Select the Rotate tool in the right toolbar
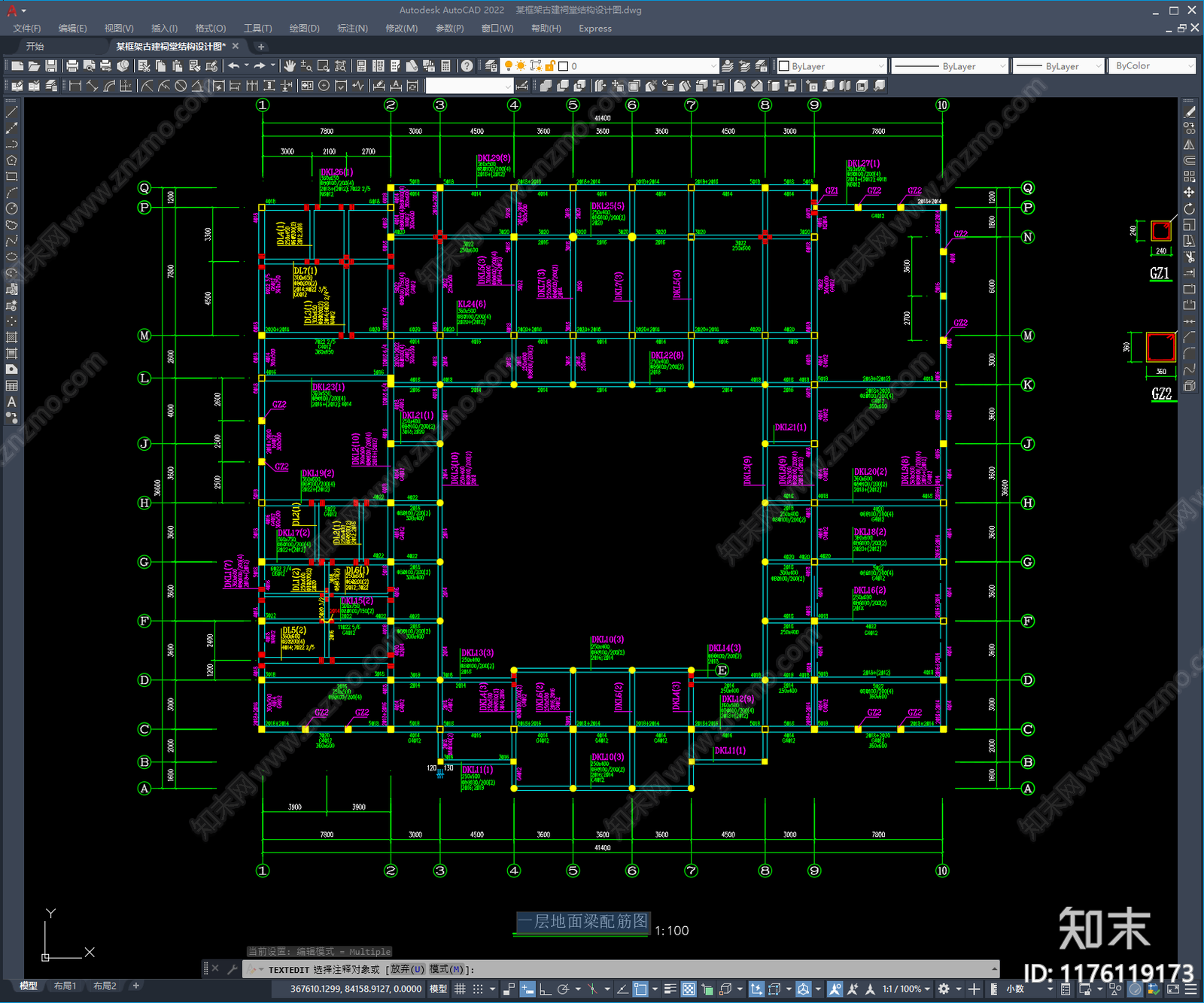 [1189, 208]
